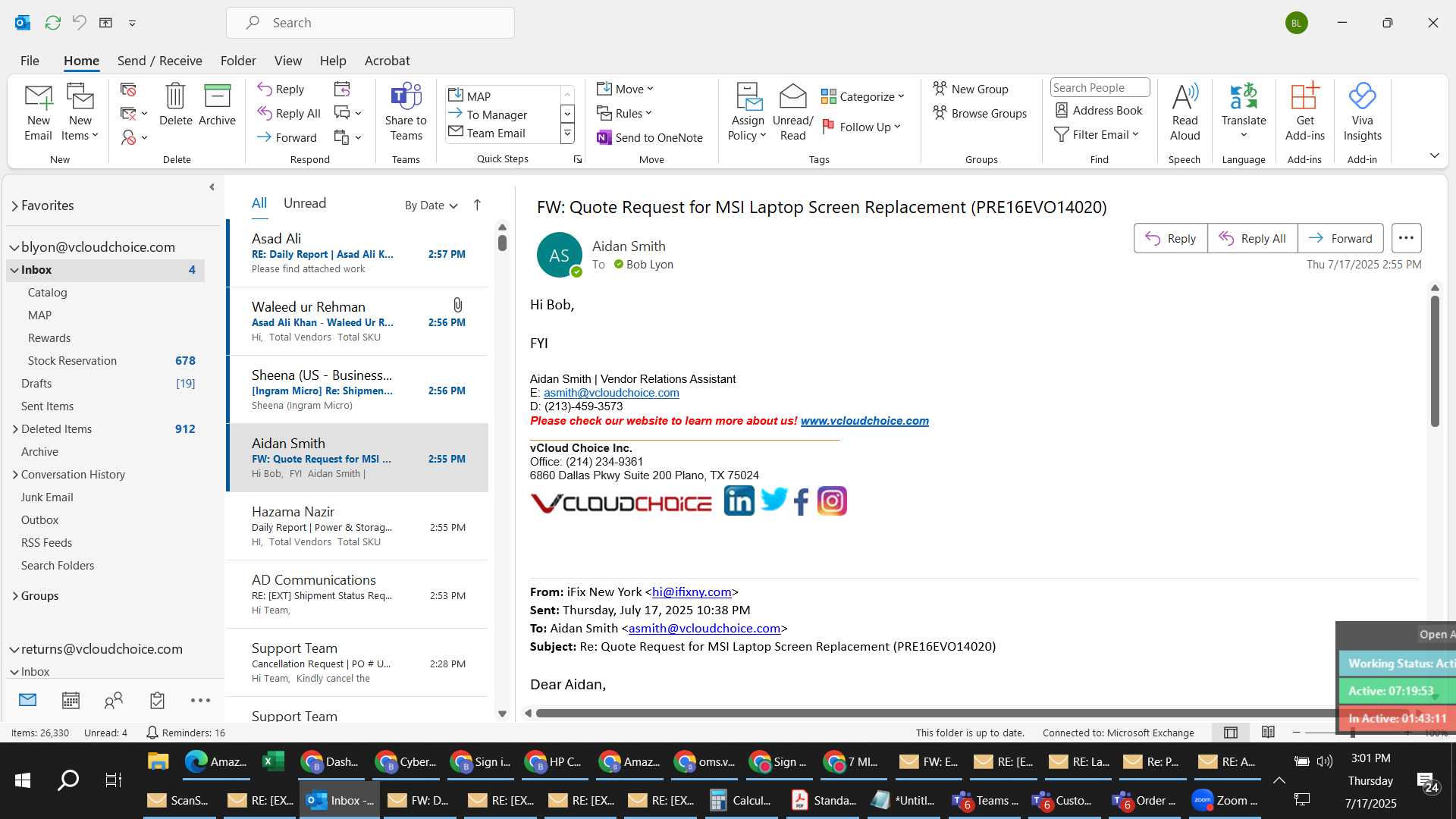1456x819 pixels.
Task: Open the Filter Email dropdown
Action: [1097, 134]
